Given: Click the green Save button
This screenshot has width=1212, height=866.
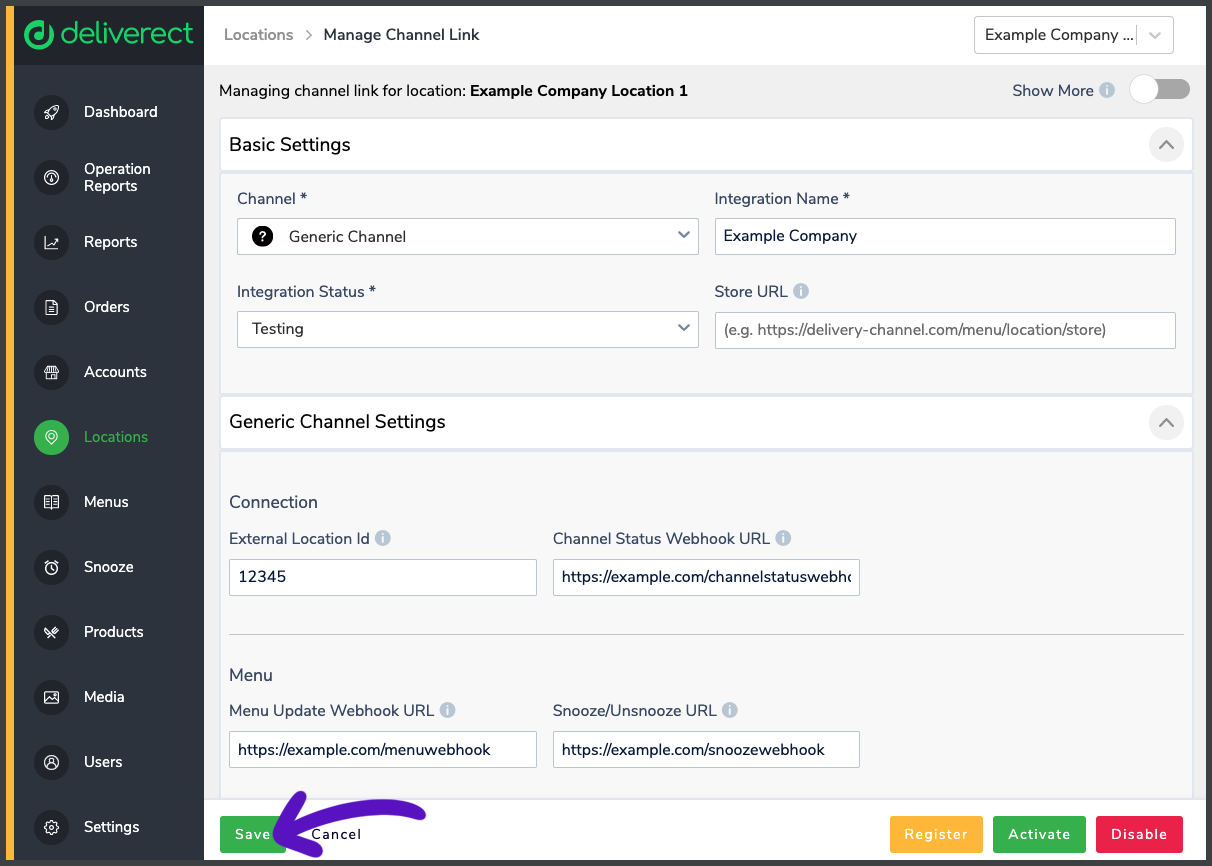Looking at the screenshot, I should (x=253, y=834).
